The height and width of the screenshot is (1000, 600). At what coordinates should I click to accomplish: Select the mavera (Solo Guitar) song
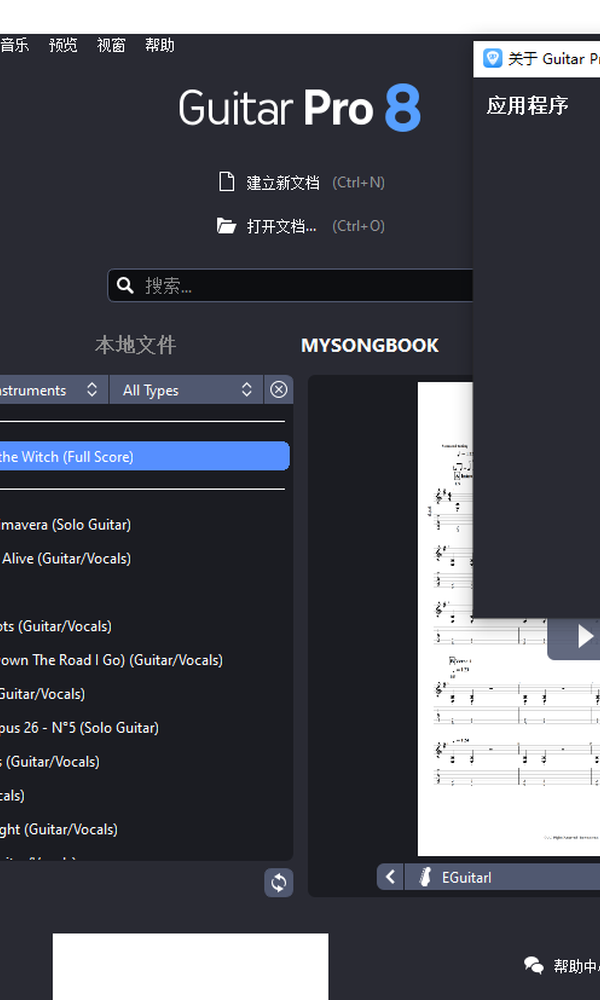[x=65, y=524]
